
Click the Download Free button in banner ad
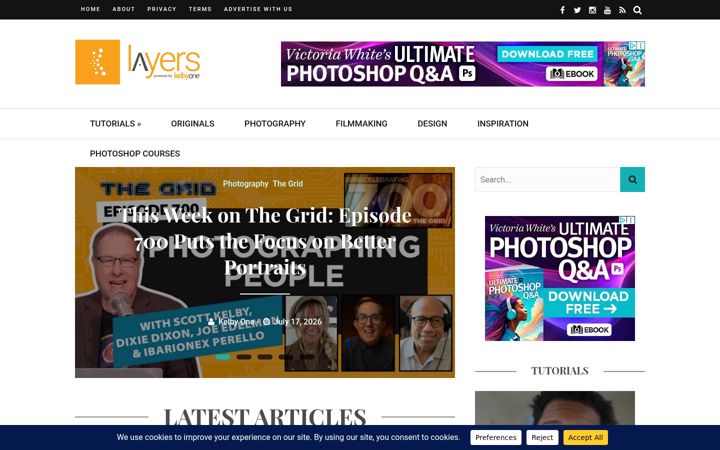(547, 54)
